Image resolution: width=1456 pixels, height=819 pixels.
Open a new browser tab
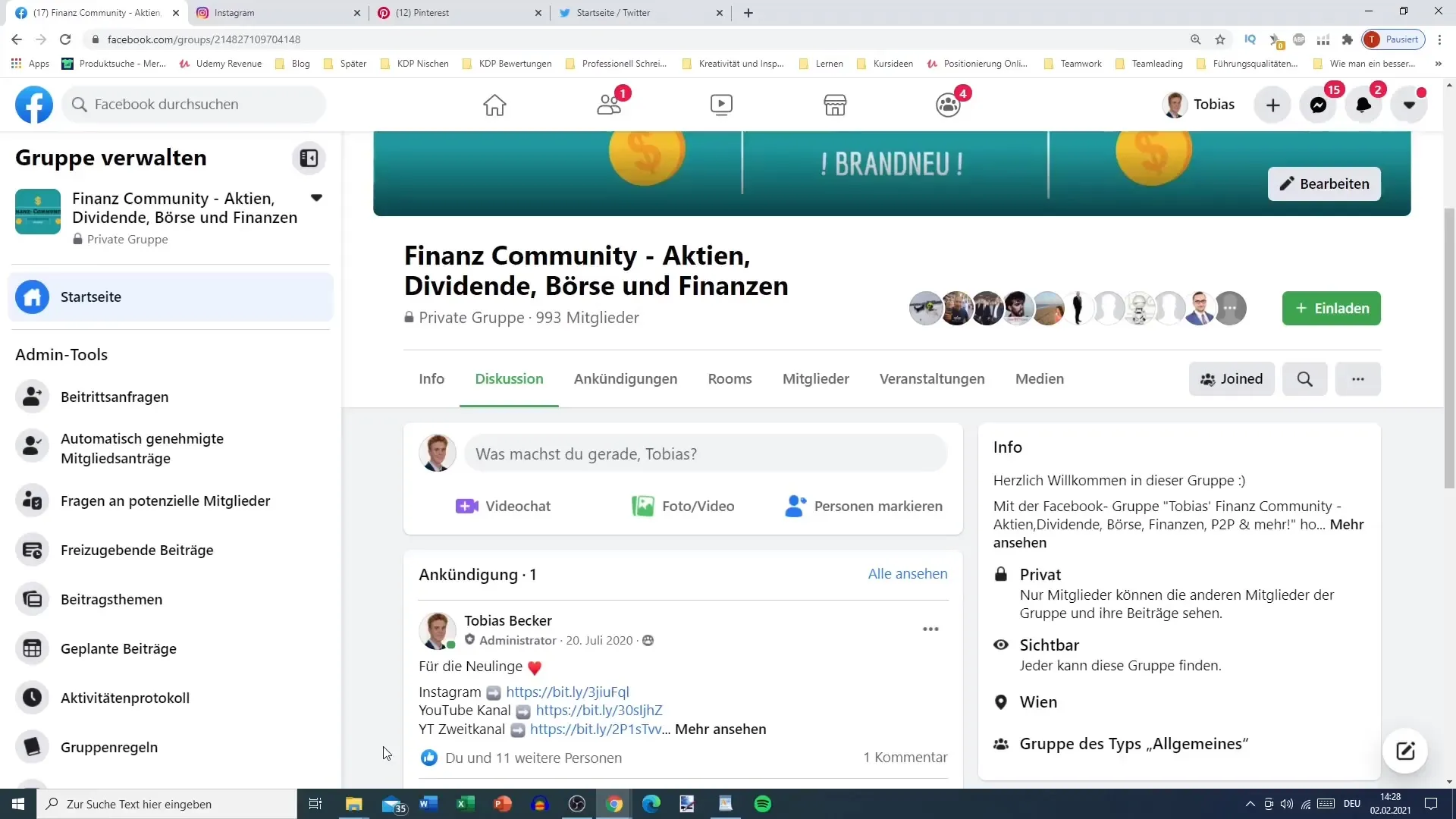[x=748, y=13]
